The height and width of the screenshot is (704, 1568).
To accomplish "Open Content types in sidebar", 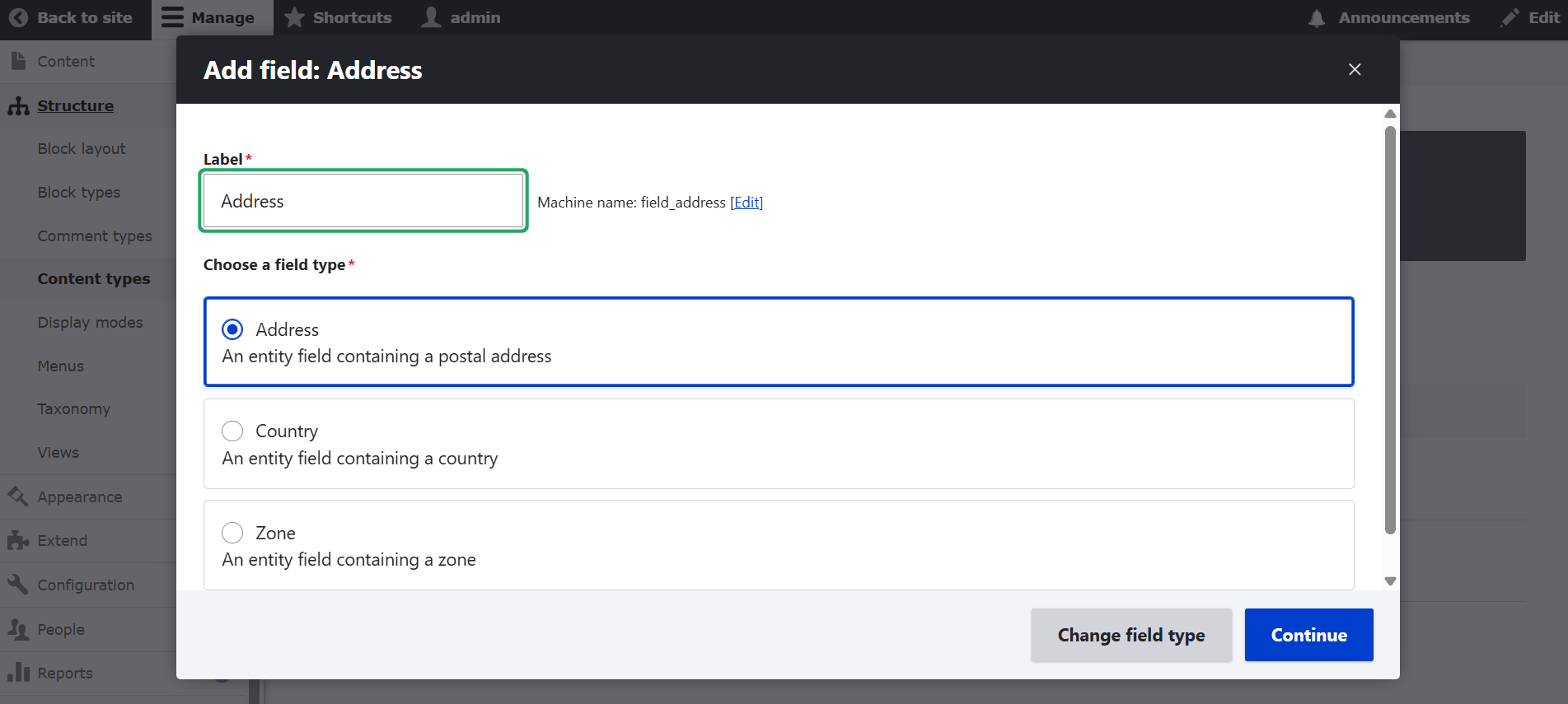I will tap(94, 279).
